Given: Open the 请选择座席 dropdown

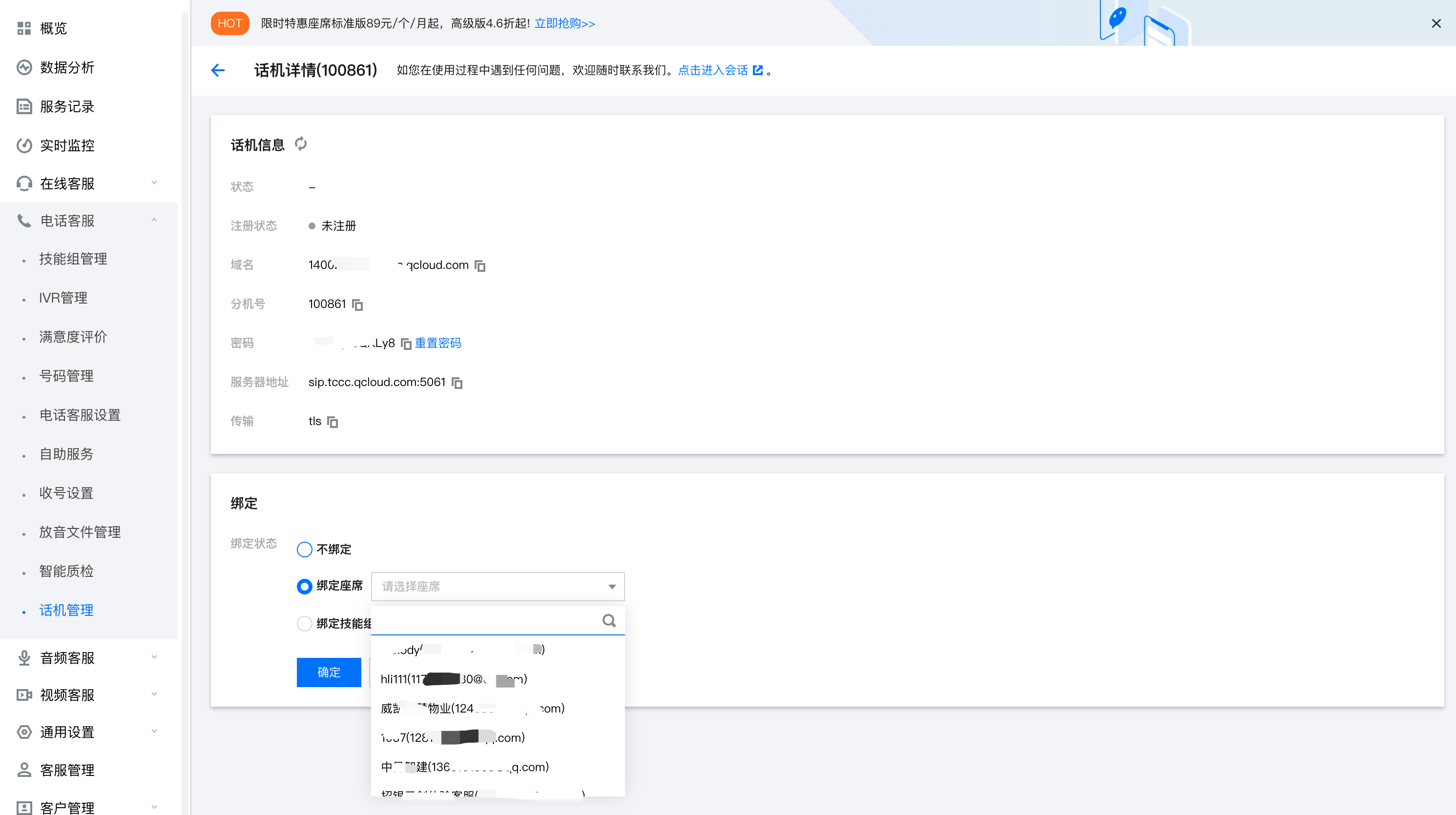Looking at the screenshot, I should click(498, 586).
